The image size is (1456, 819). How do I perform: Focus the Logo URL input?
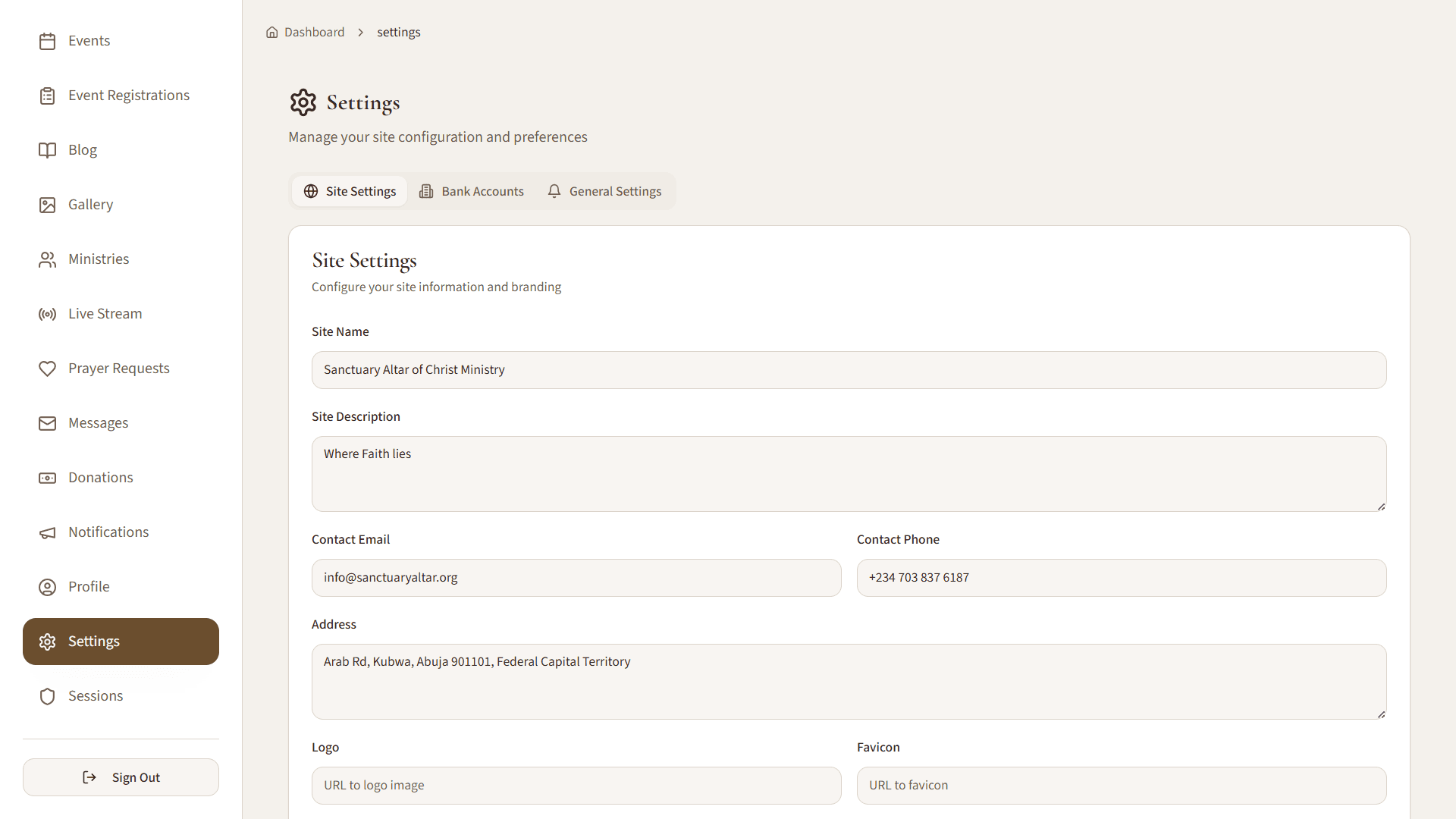[576, 786]
